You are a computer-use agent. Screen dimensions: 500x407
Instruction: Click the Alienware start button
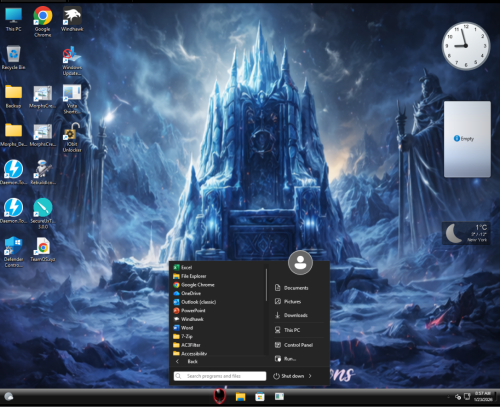click(219, 396)
